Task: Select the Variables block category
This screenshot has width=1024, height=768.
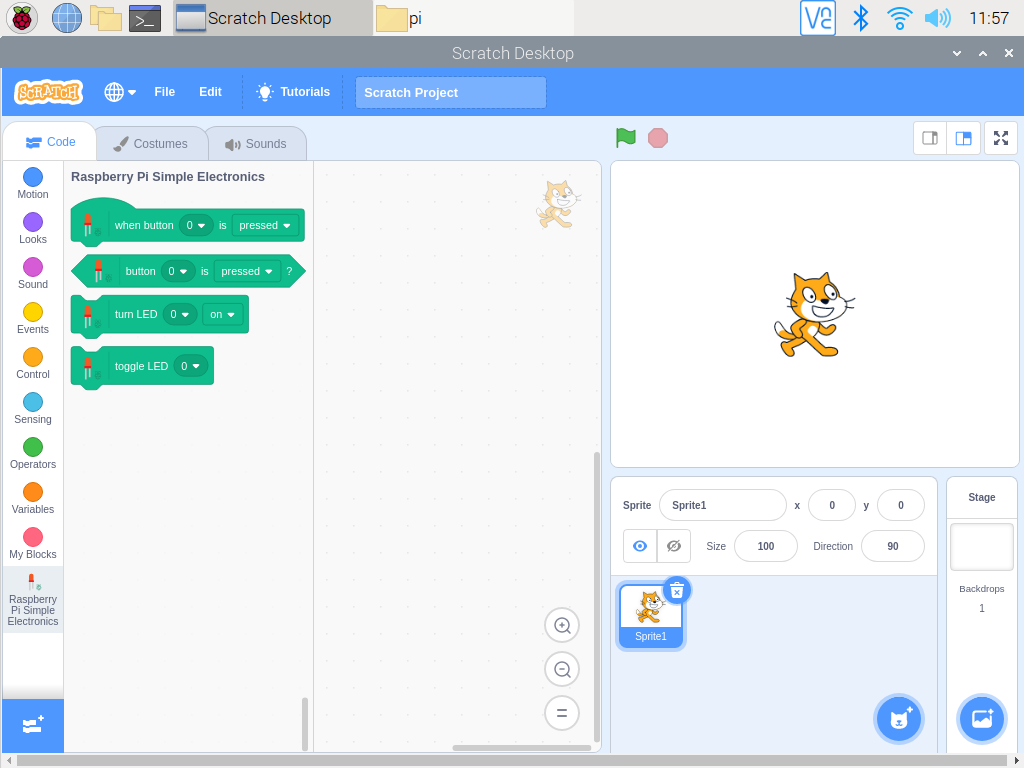Action: pyautogui.click(x=33, y=499)
